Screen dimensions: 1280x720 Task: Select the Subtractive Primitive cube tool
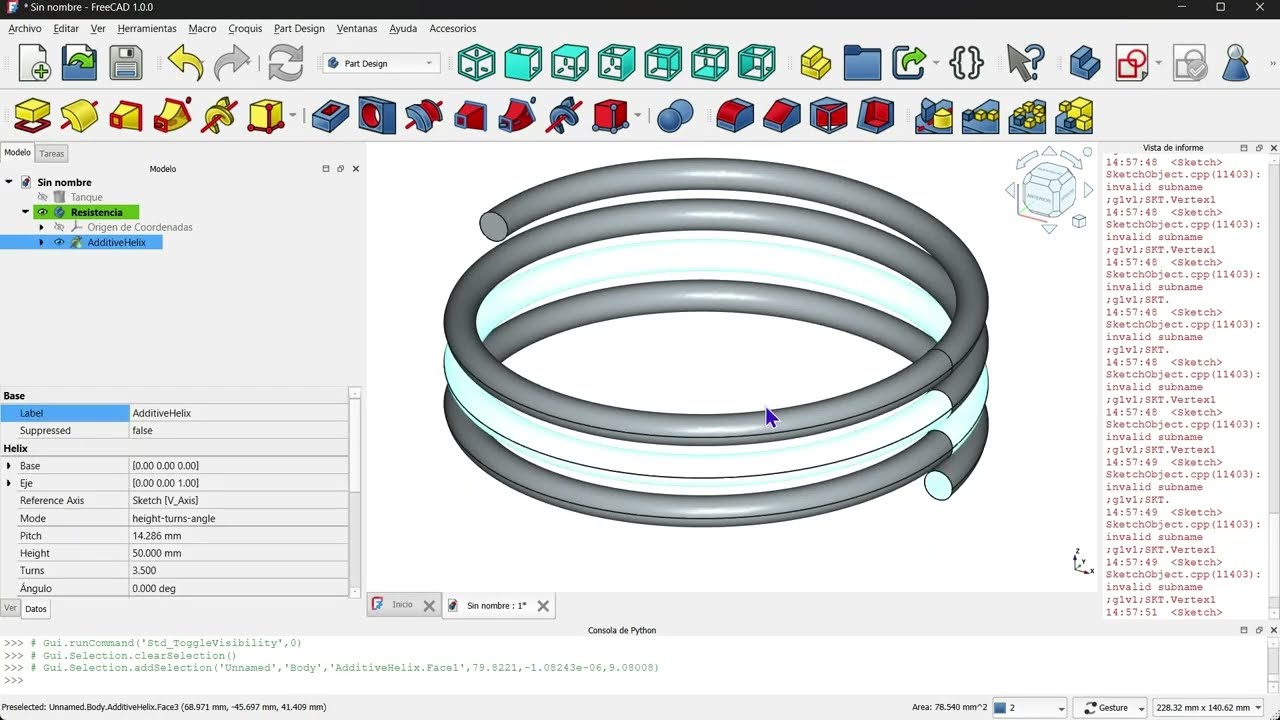tap(610, 116)
